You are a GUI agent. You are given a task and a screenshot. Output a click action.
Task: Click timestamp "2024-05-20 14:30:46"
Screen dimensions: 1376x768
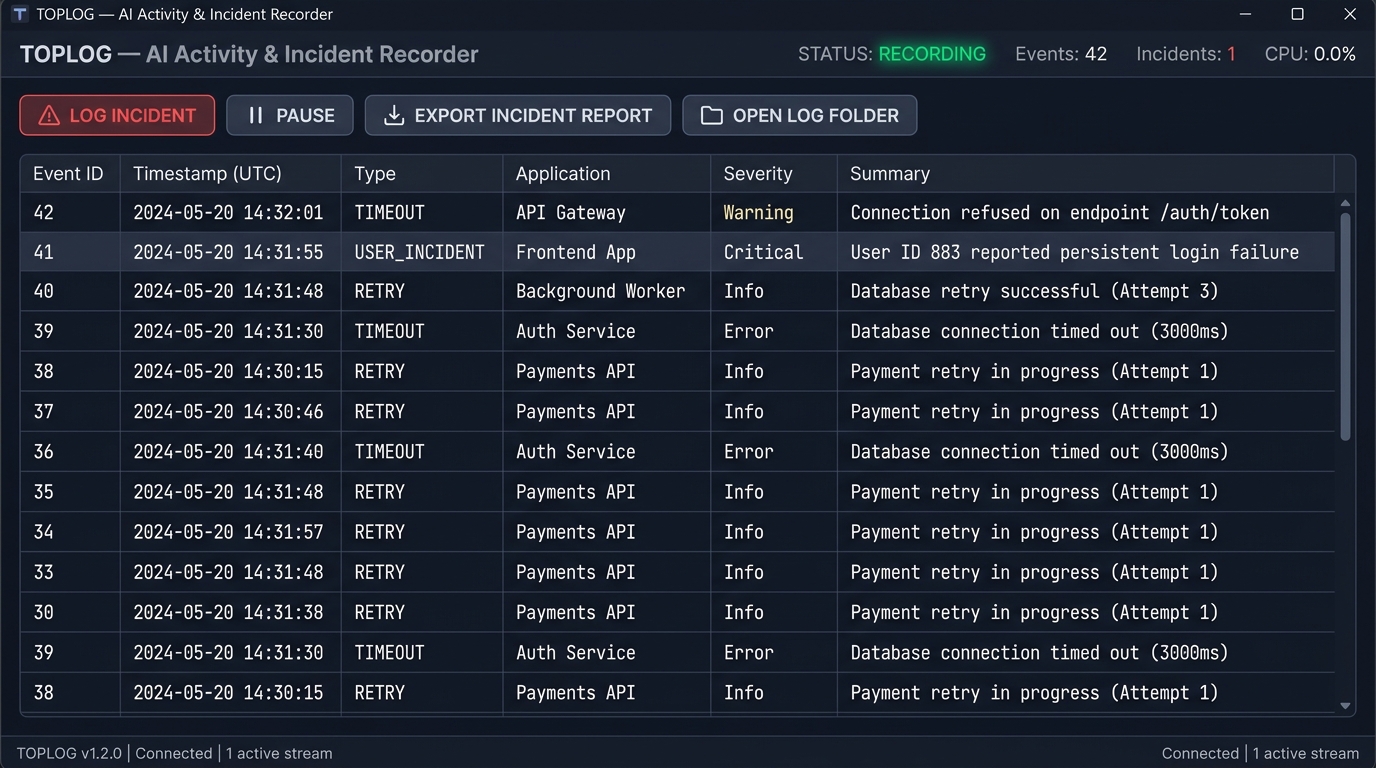pos(228,411)
